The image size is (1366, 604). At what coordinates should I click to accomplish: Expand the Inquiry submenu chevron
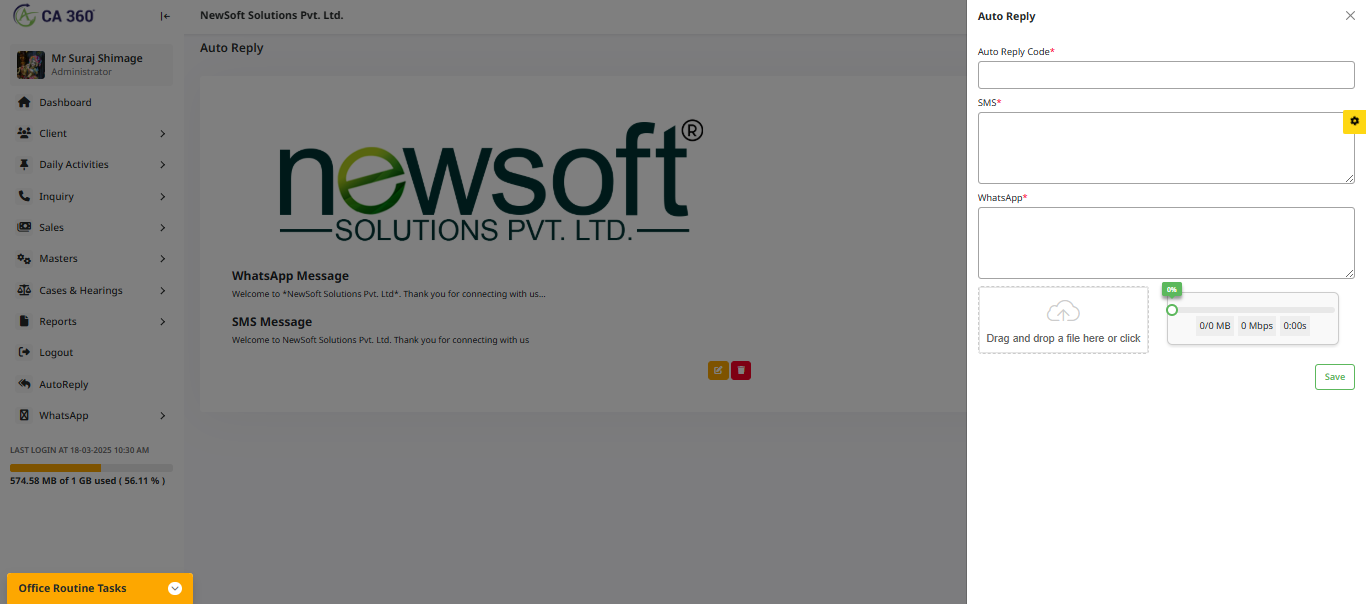click(162, 197)
